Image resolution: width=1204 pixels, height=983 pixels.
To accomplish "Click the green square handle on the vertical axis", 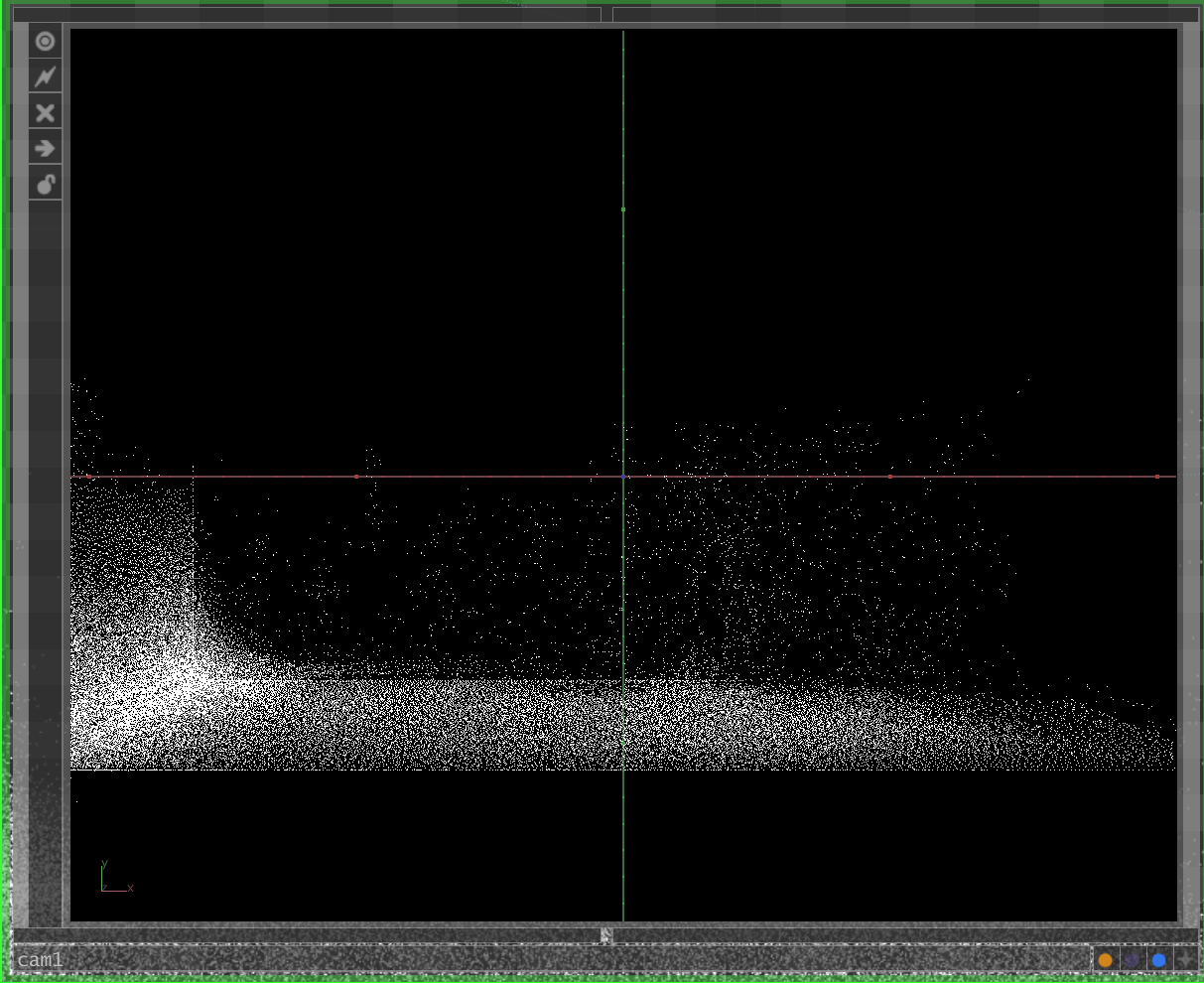I will click(623, 210).
